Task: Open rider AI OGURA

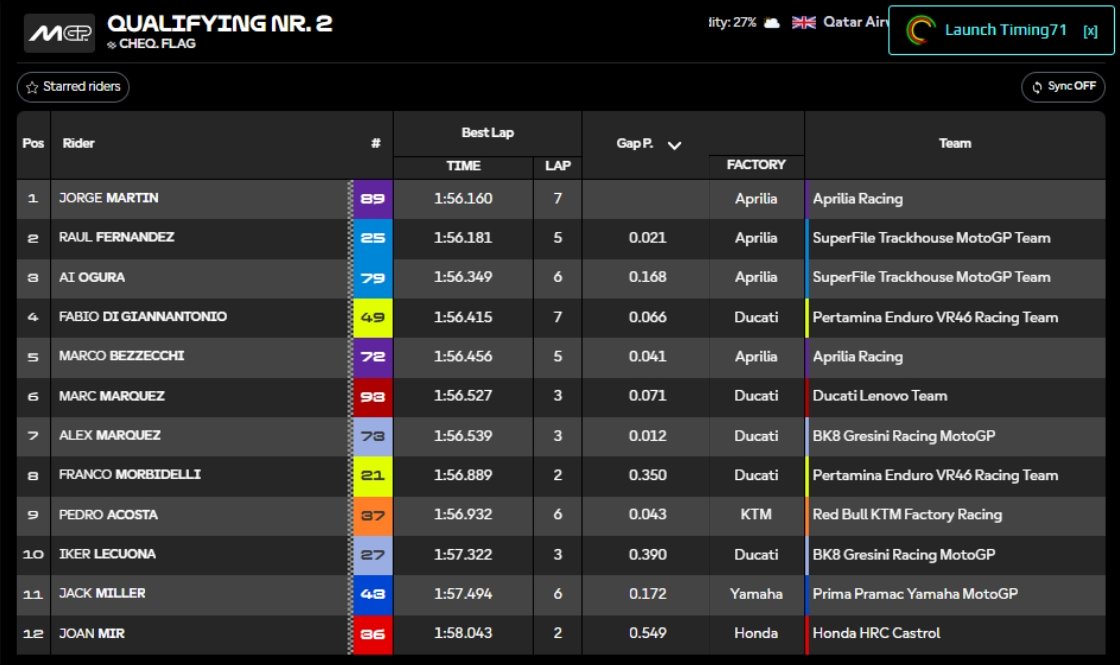Action: [x=91, y=277]
